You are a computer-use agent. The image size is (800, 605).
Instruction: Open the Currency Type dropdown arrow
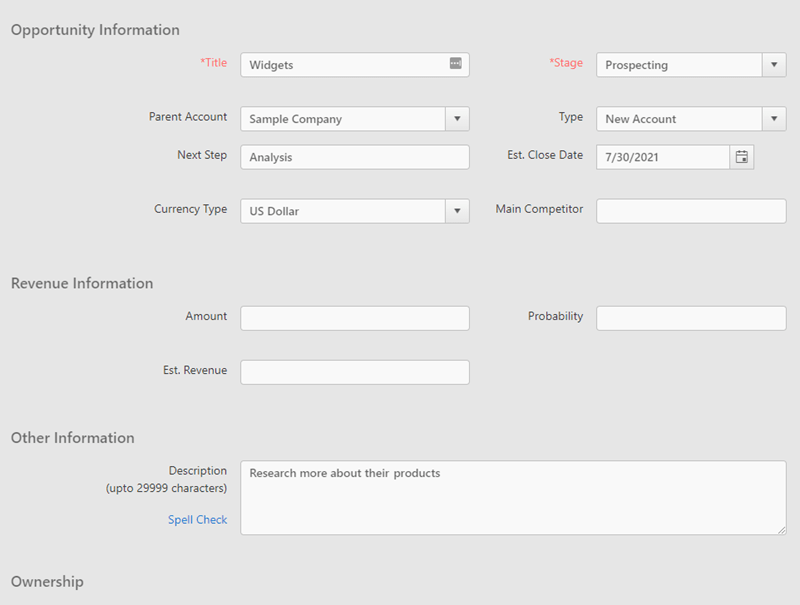pyautogui.click(x=457, y=211)
